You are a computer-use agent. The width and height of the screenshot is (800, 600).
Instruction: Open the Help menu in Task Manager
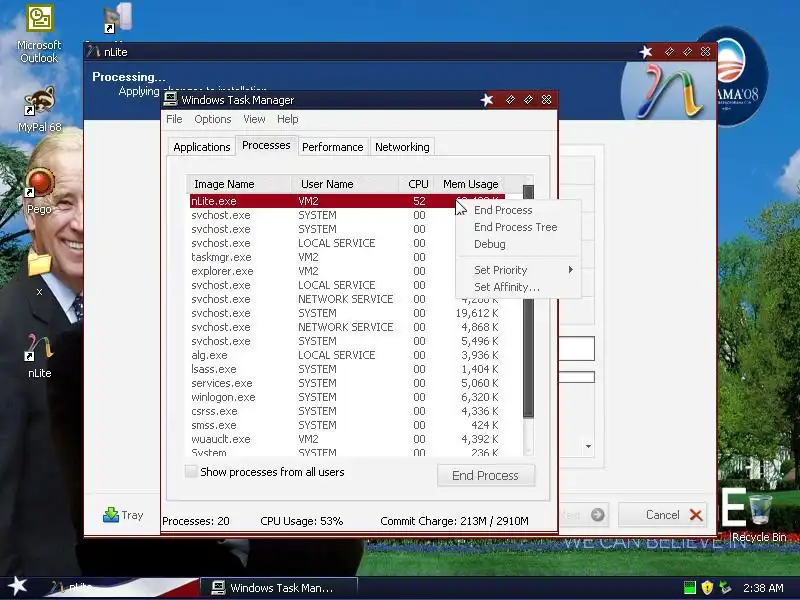click(288, 119)
